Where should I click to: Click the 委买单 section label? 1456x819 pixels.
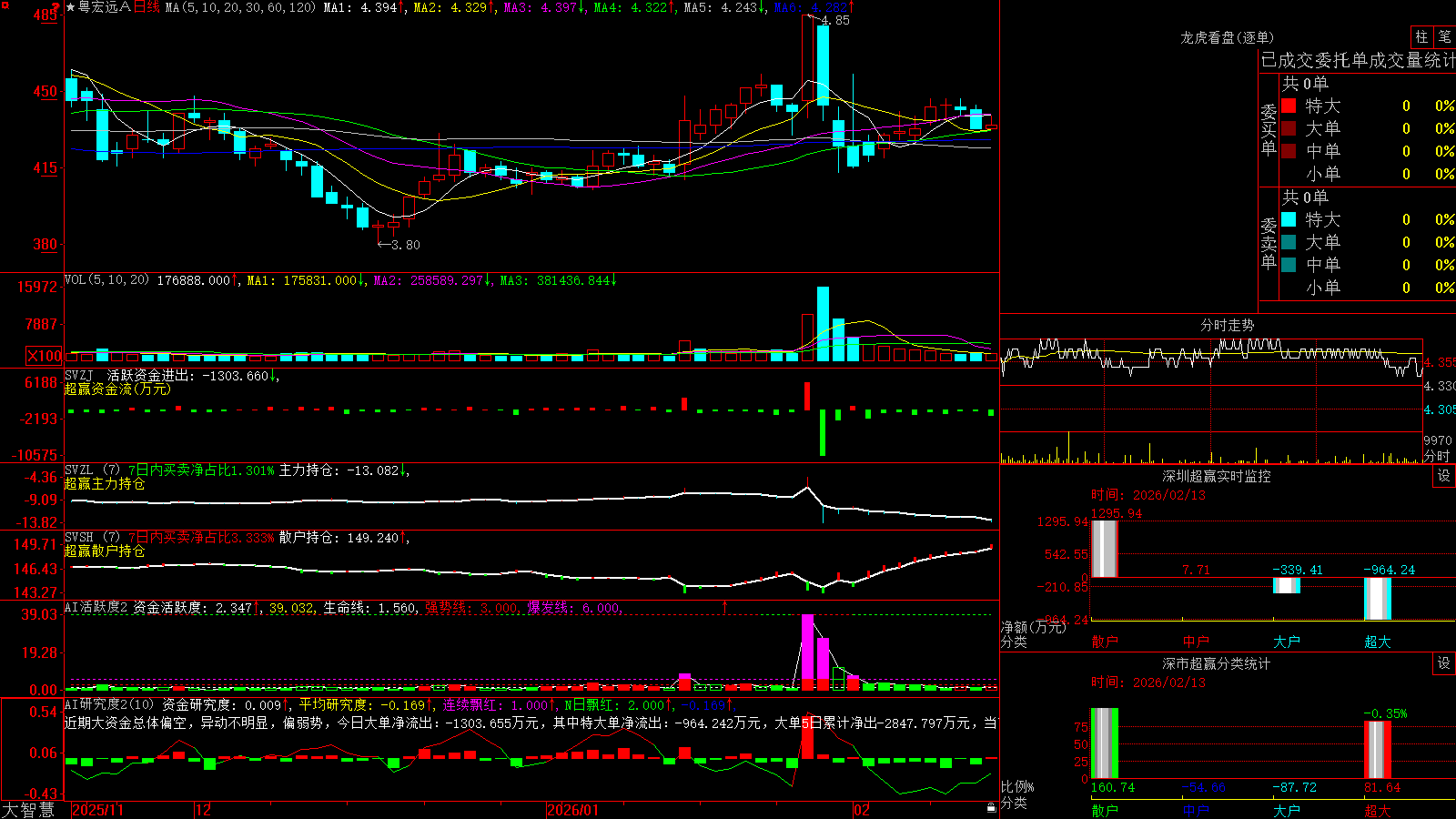[1269, 129]
